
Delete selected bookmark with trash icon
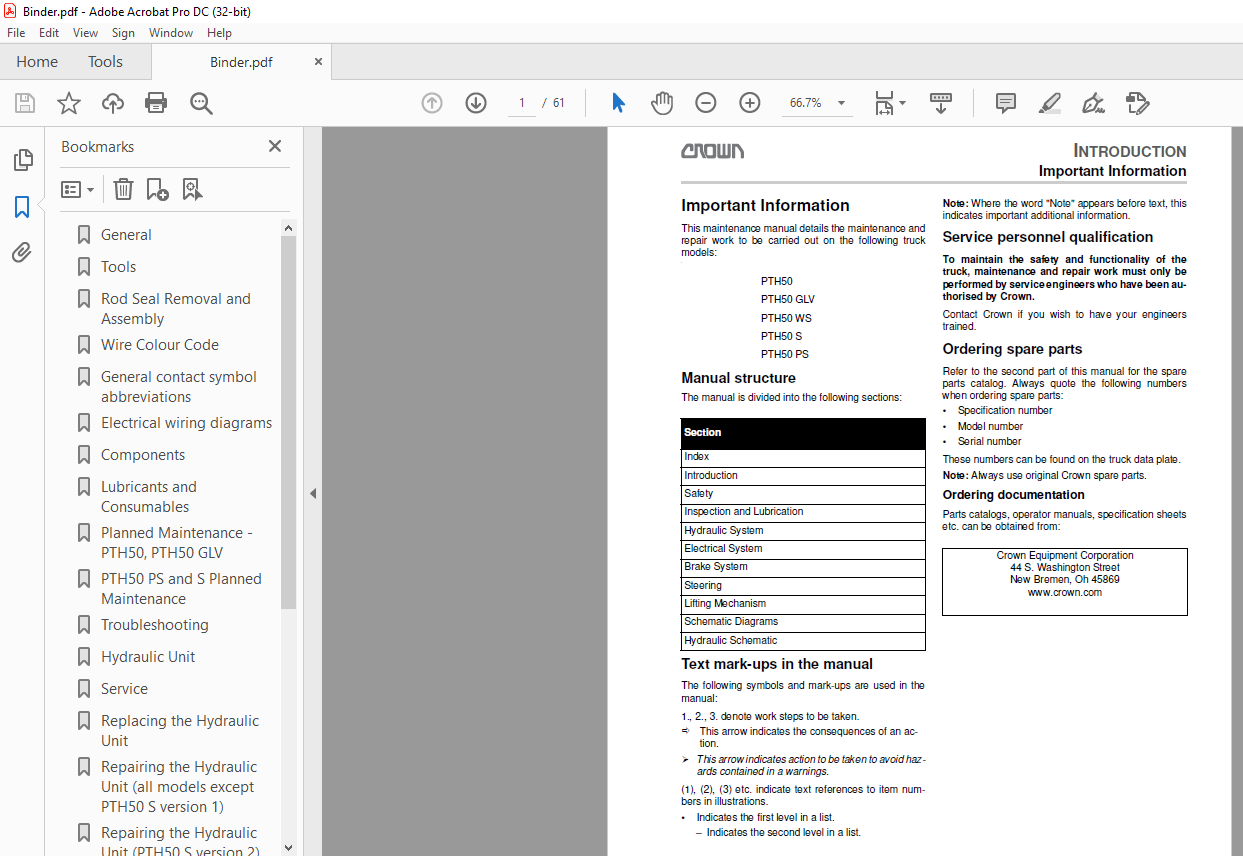pyautogui.click(x=123, y=189)
